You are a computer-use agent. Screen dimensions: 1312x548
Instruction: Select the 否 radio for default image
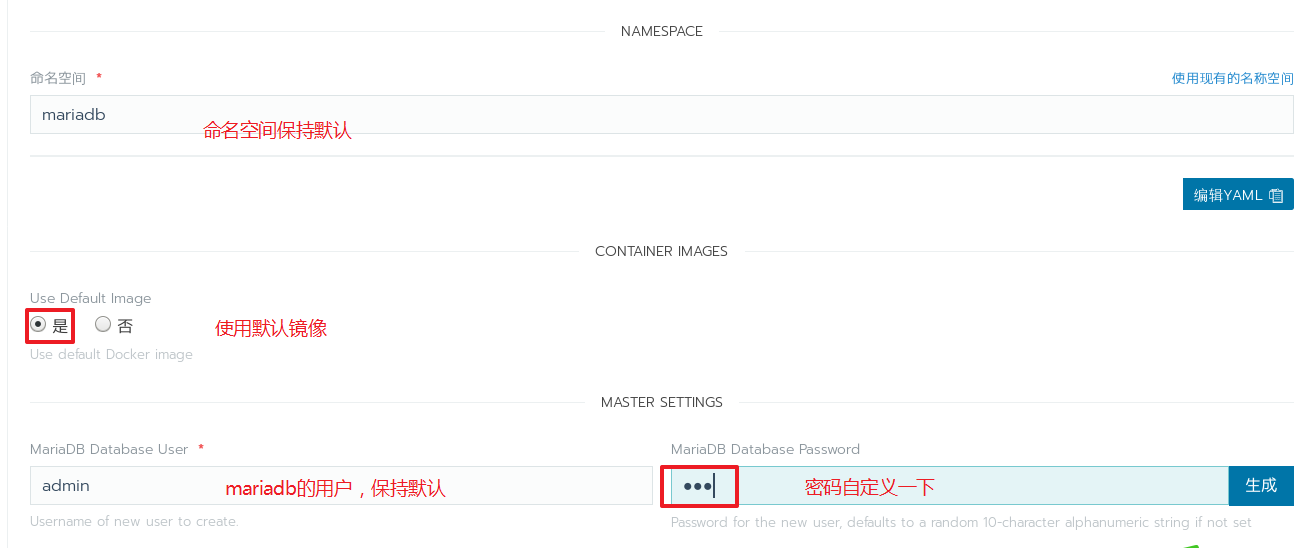click(x=103, y=324)
